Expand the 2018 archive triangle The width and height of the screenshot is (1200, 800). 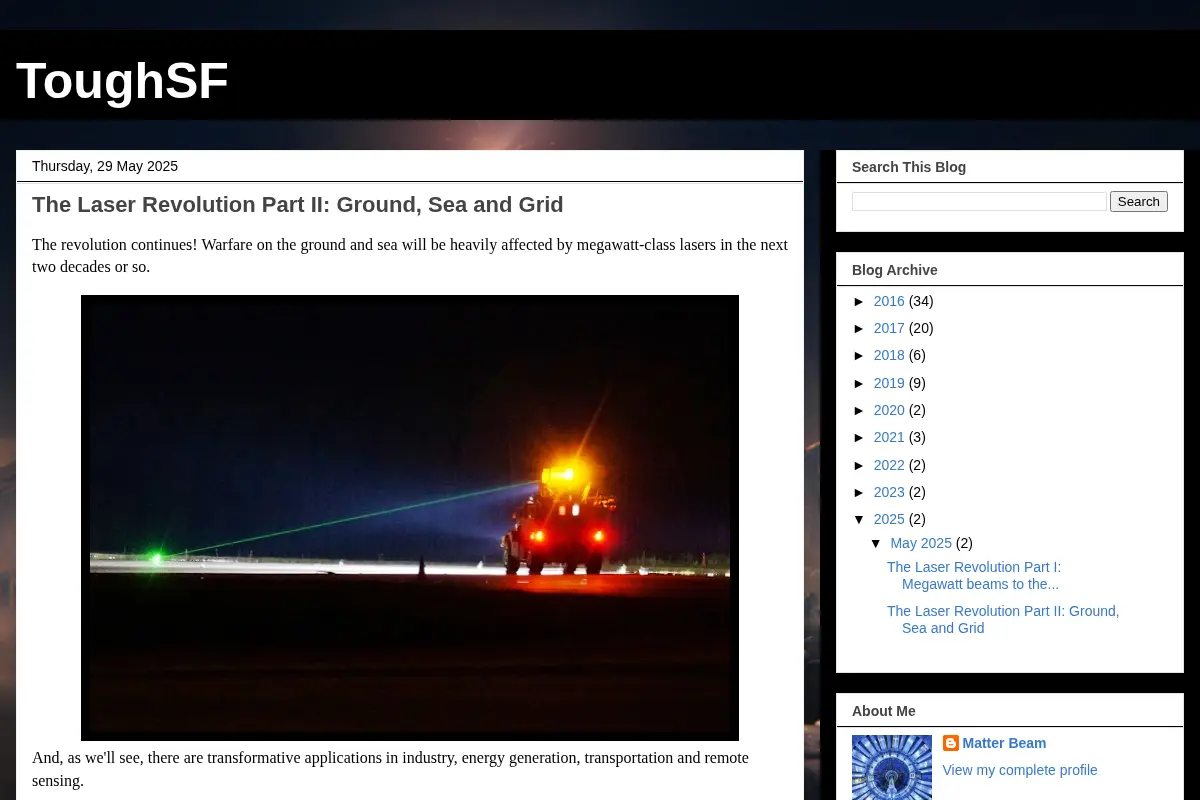[x=860, y=355]
